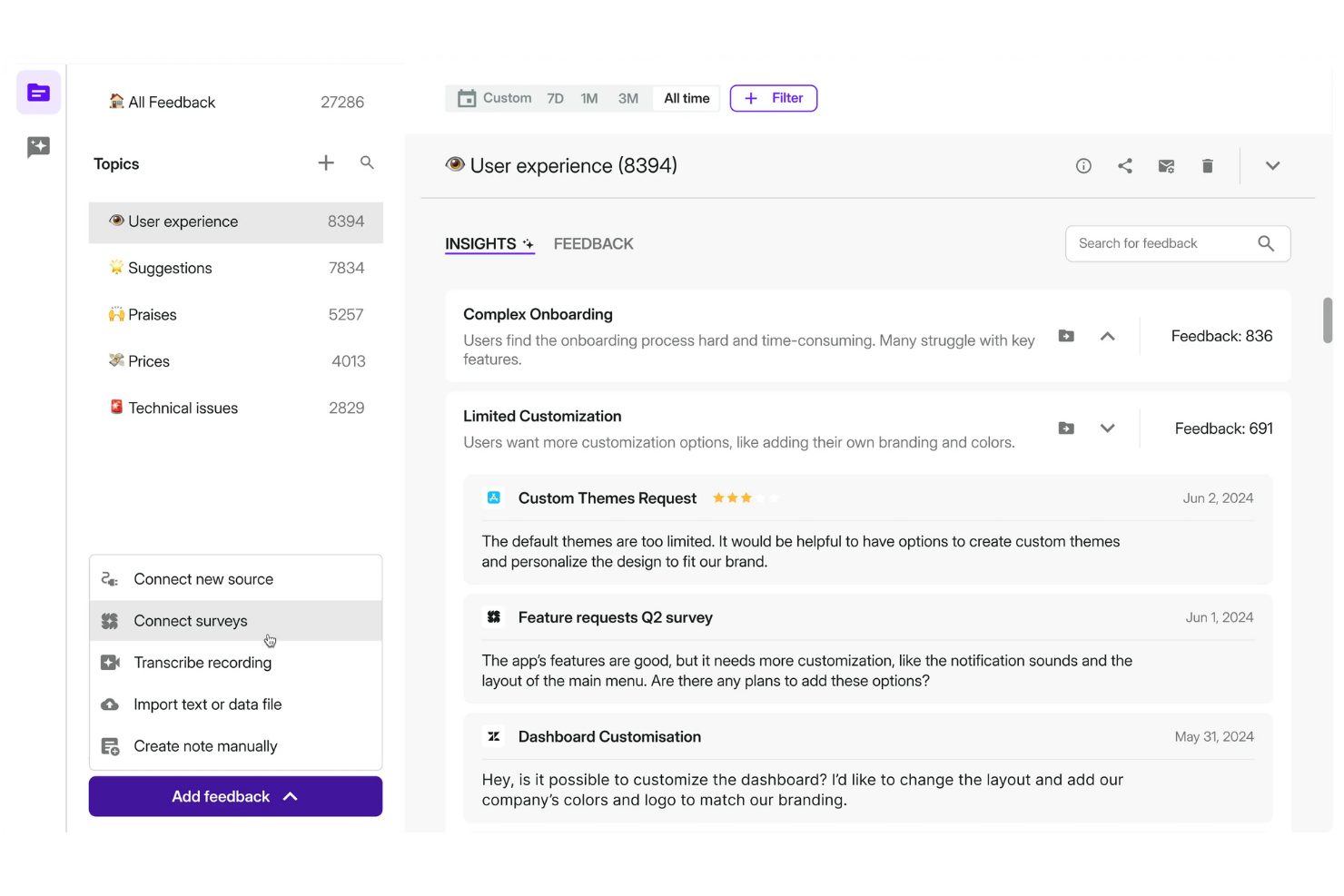Click the Add feedback button

235,796
